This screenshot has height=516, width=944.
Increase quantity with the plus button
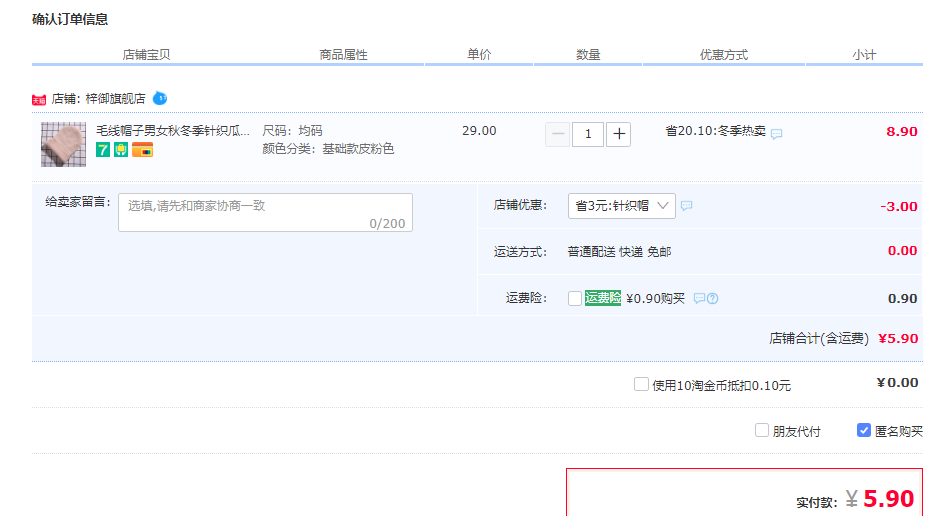tap(619, 134)
